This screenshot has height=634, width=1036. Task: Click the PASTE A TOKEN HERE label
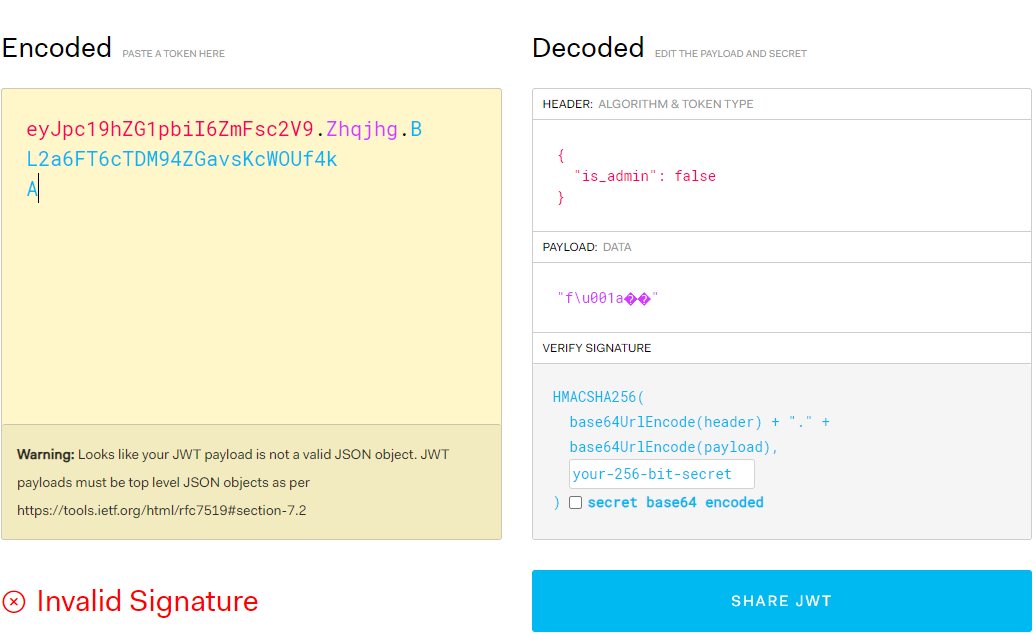point(173,53)
